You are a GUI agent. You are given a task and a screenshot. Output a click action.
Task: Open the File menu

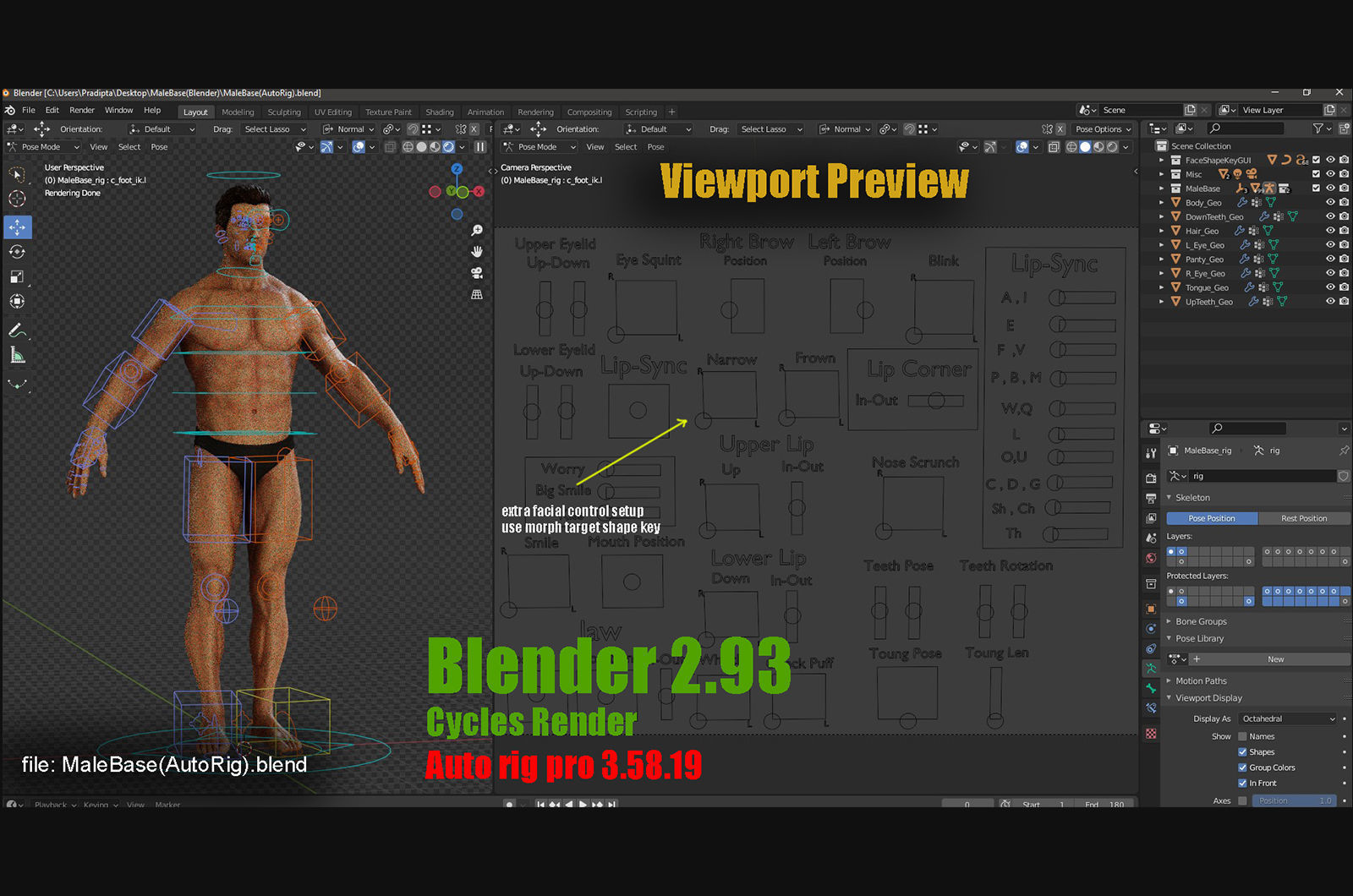tap(29, 111)
